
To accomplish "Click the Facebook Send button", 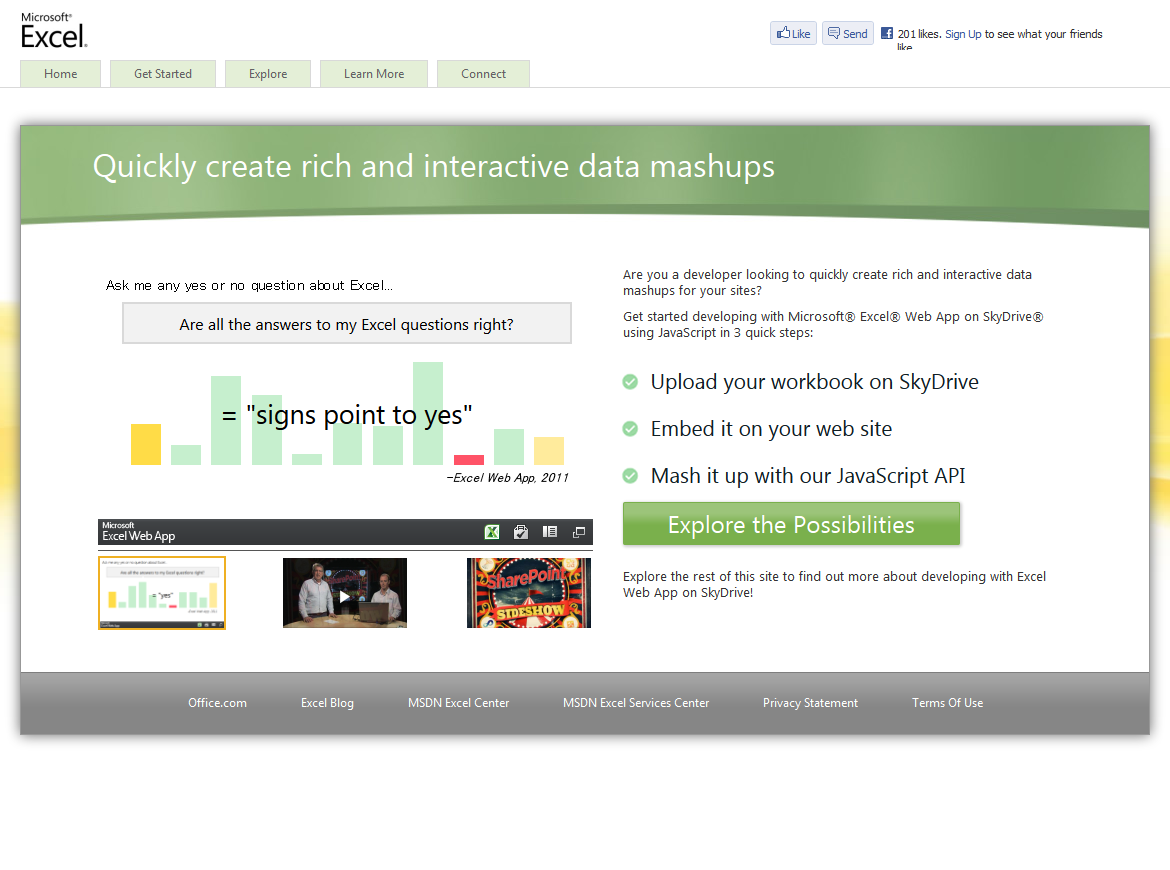I will [848, 34].
